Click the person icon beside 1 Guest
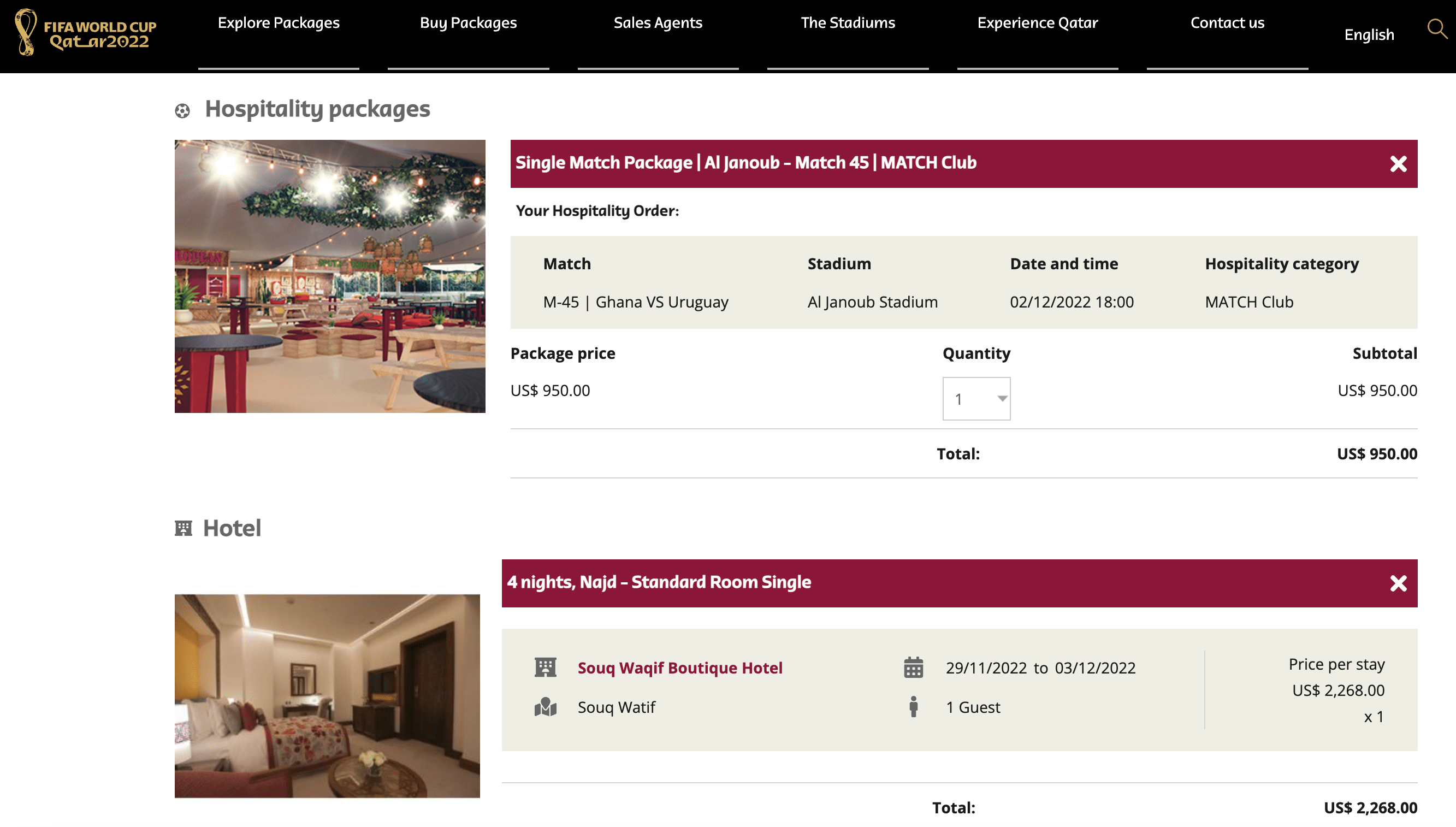 pos(913,707)
